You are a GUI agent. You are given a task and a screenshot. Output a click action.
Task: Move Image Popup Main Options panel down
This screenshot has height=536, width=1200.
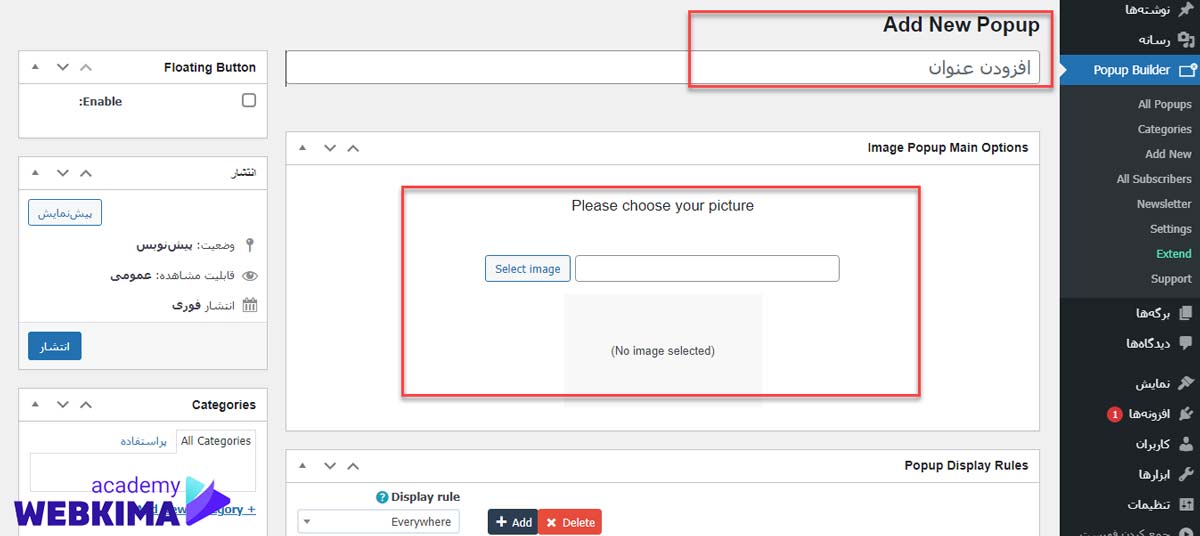[x=330, y=148]
